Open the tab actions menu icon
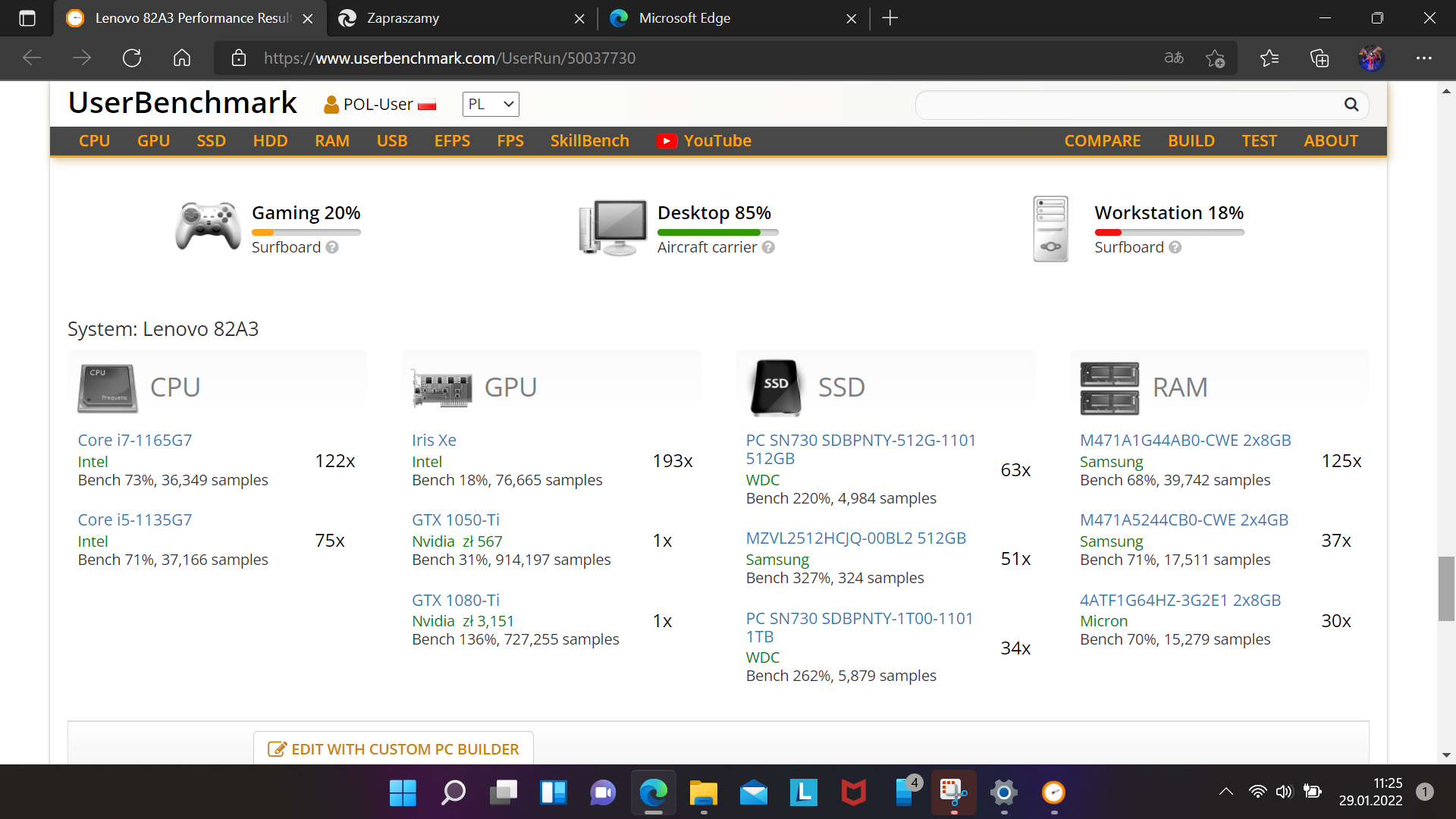Screen dimensions: 1456x819 27,18
